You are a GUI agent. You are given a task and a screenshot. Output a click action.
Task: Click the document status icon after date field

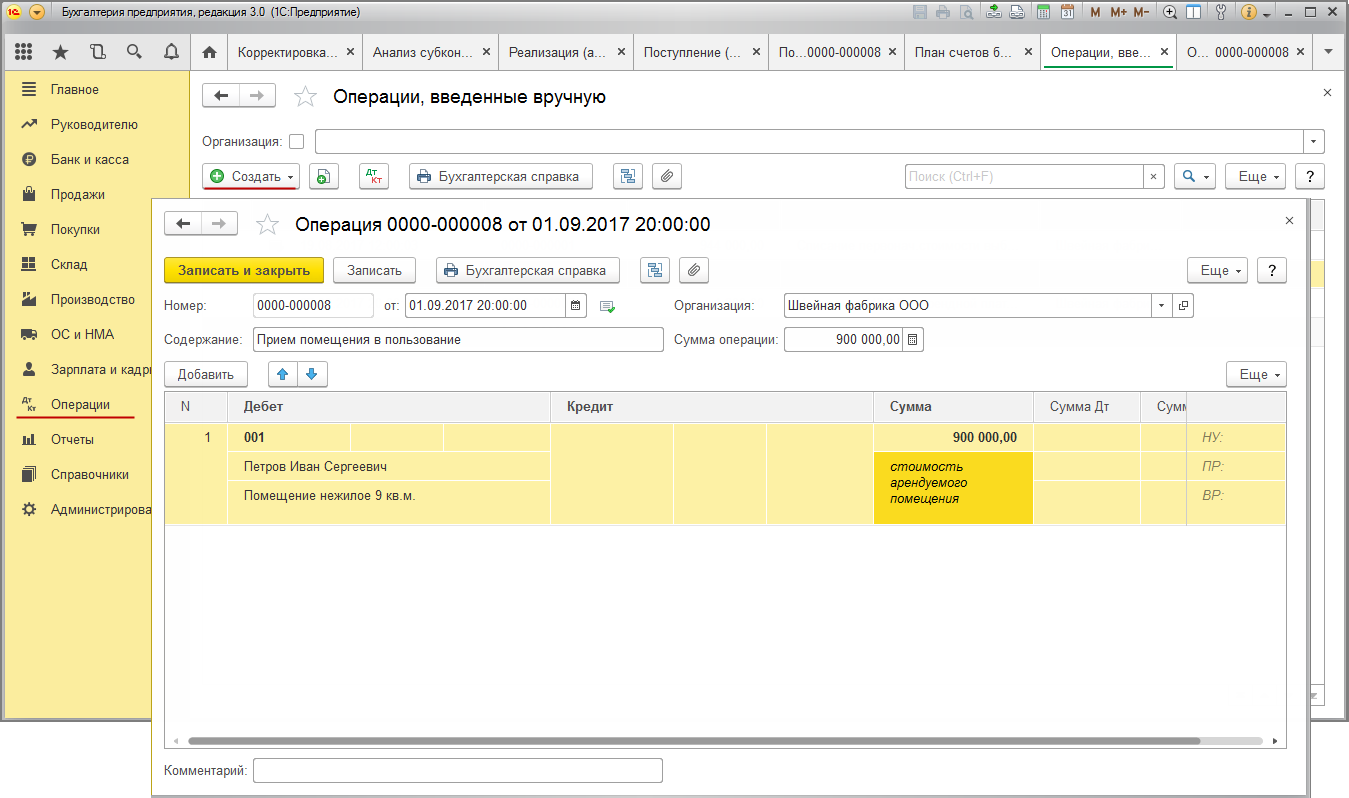(607, 306)
